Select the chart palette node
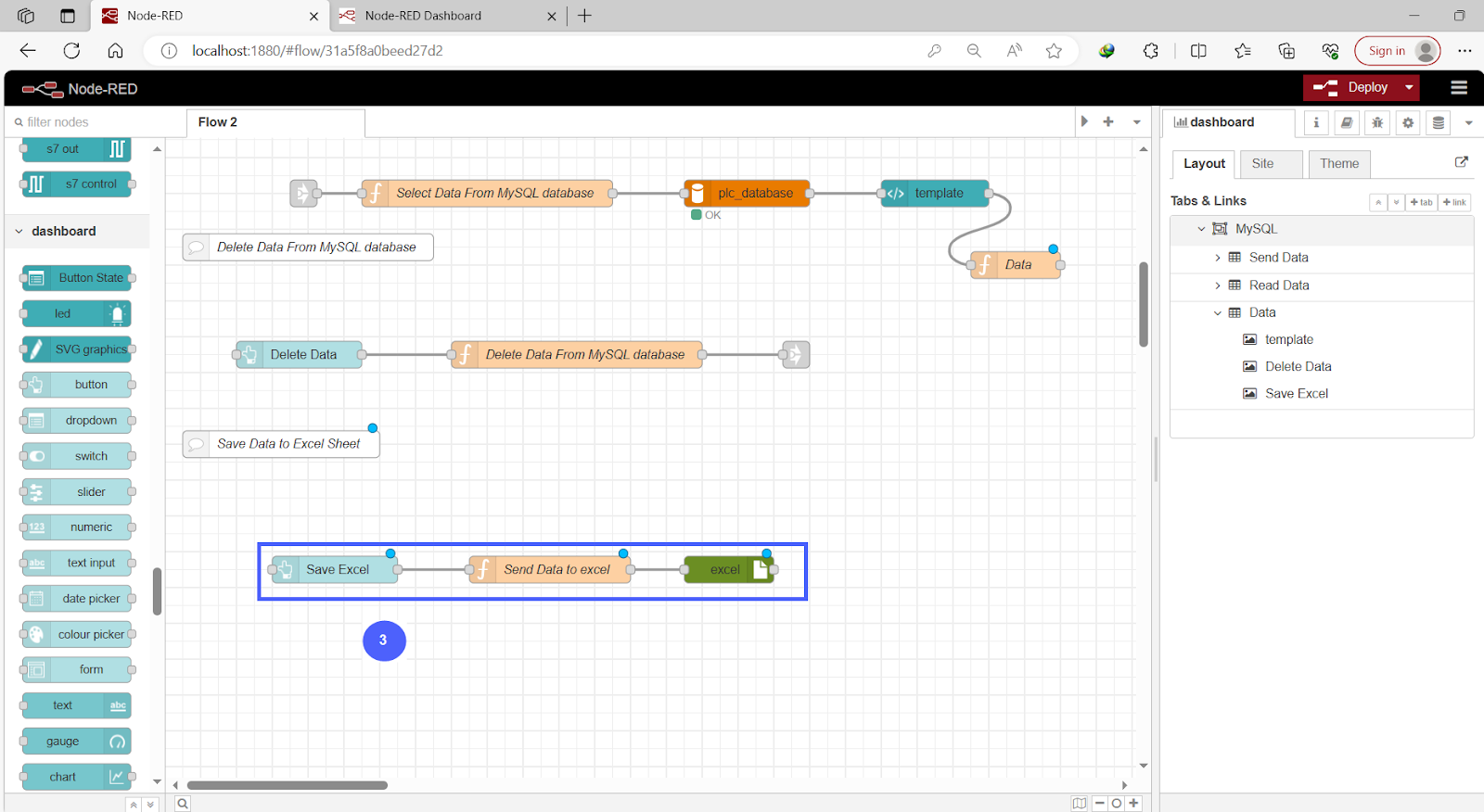Screen dimensions: 1484x812 pyautogui.click(x=76, y=777)
